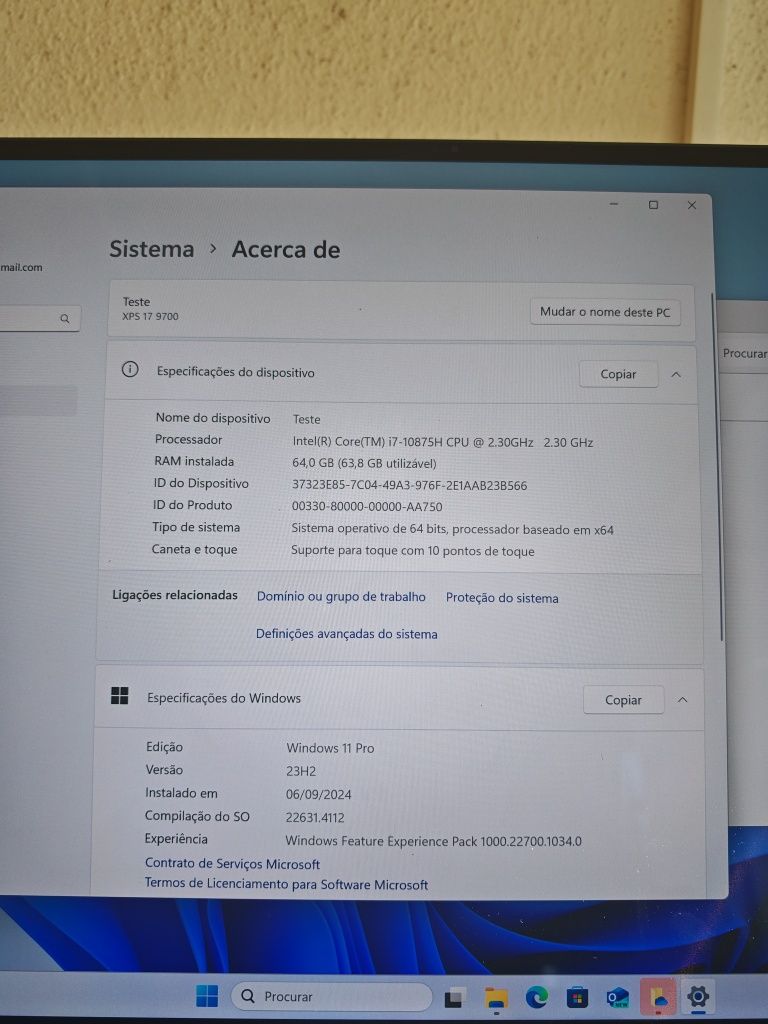Screen dimensions: 768x1024
Task: Collapse the Especificações do dispositivo section
Action: (677, 374)
